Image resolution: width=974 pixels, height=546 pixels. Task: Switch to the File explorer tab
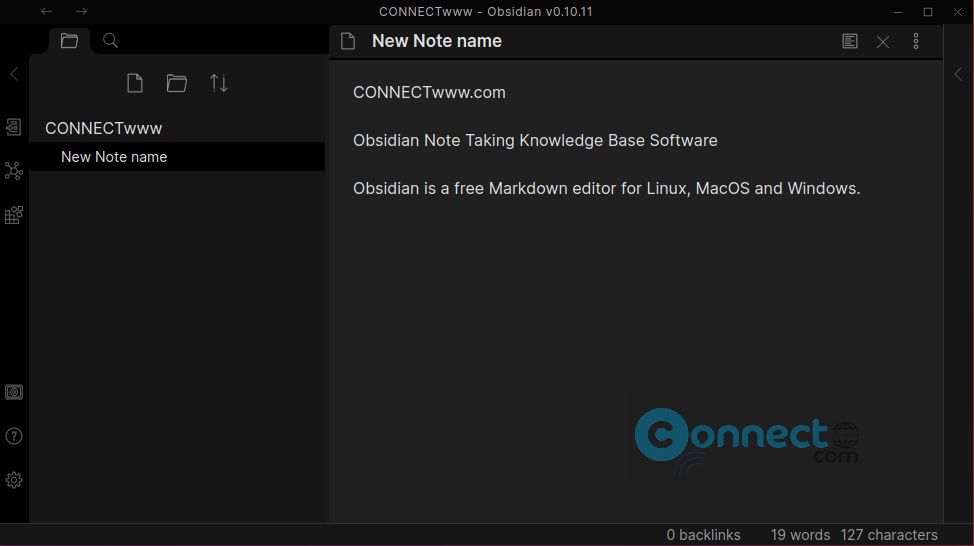click(69, 41)
